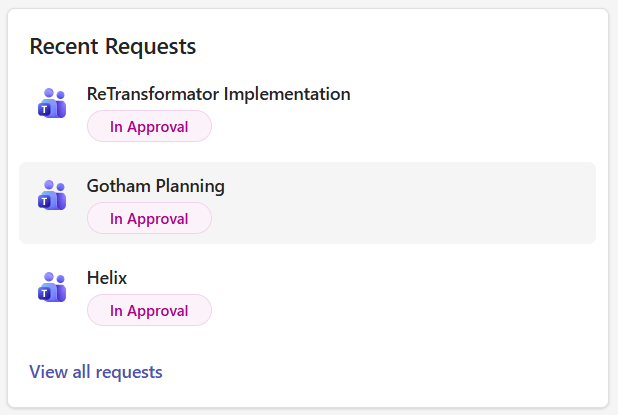The height and width of the screenshot is (415, 618).
Task: Open the ReTransformator Implementation request
Action: (x=218, y=94)
